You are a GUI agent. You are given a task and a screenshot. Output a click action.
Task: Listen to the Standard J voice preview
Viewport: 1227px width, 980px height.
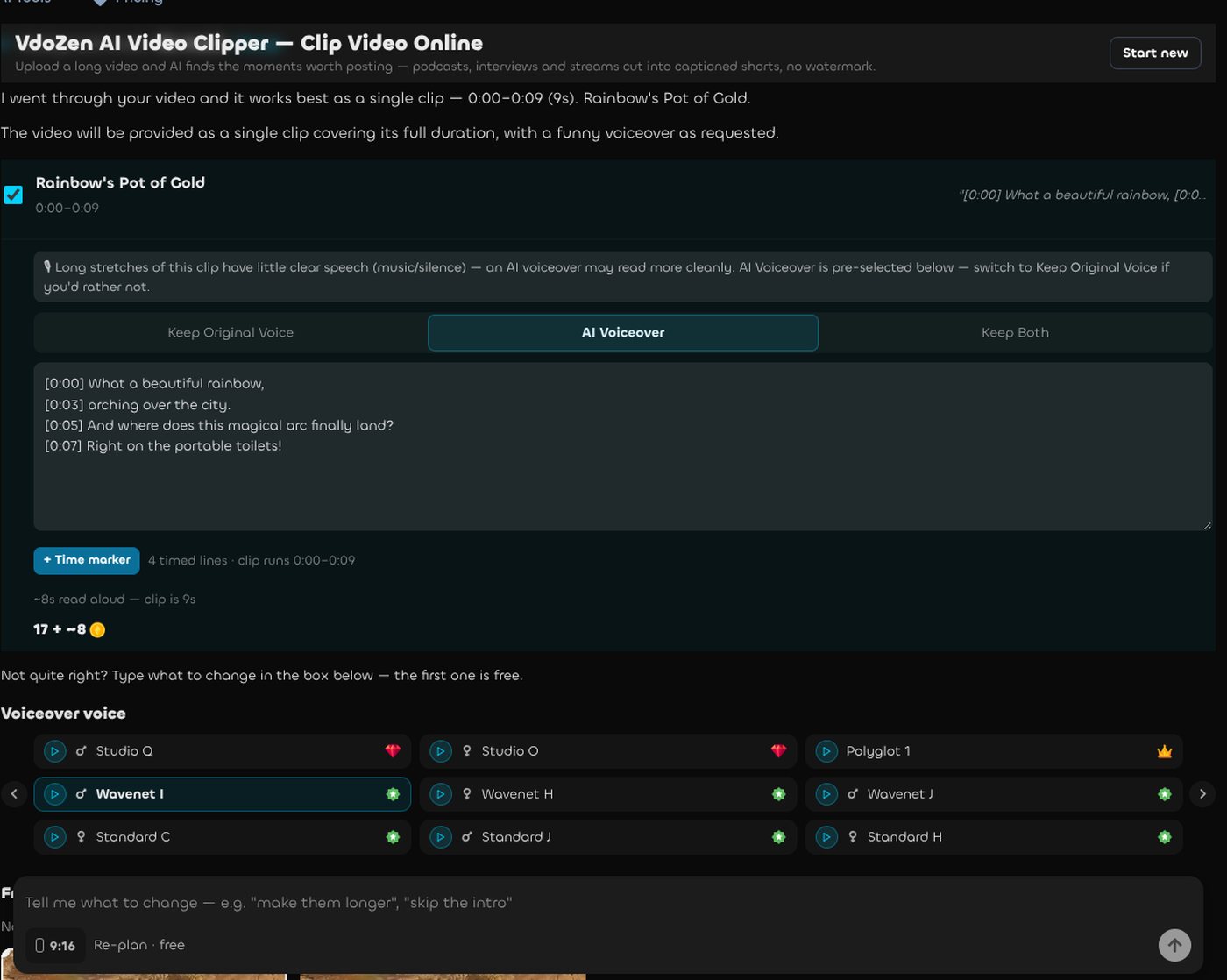pyautogui.click(x=441, y=837)
